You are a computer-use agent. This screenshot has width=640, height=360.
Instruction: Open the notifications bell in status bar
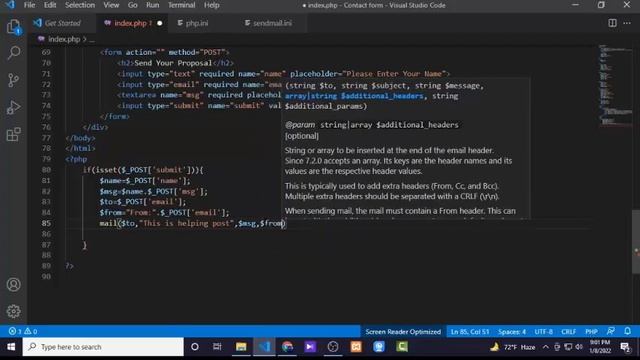point(627,331)
